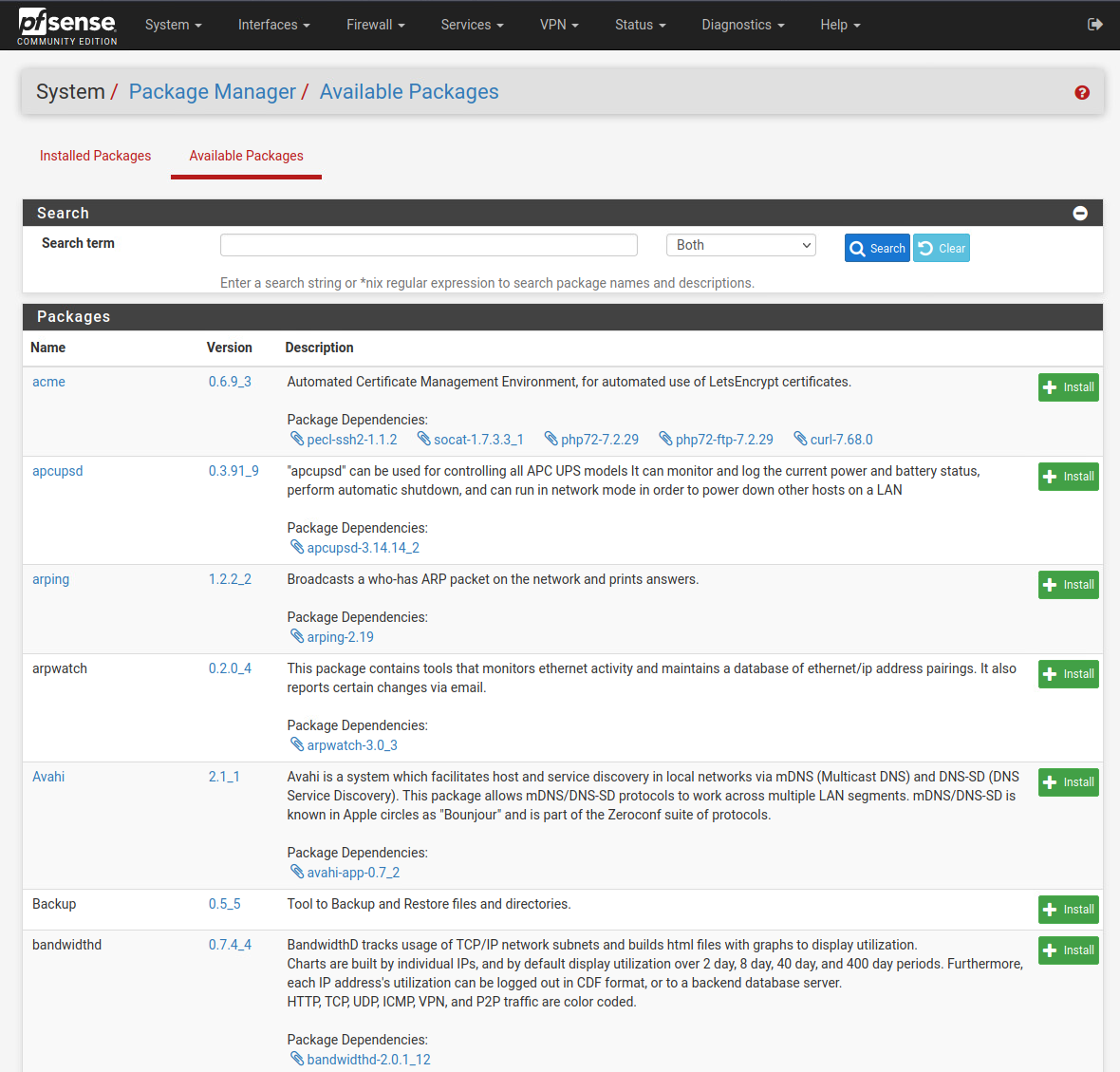Click the paperclip icon beside avahi-app-0.7_2
This screenshot has width=1120, height=1072.
(297, 872)
